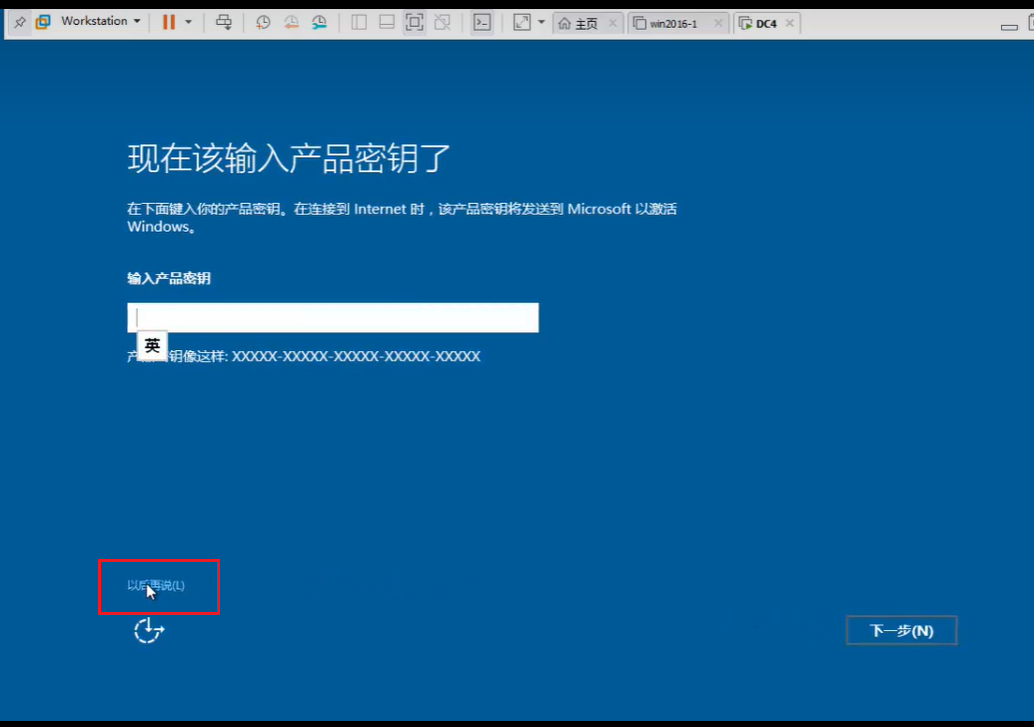Open the Ease of Access icon
1034x727 pixels.
pos(148,631)
